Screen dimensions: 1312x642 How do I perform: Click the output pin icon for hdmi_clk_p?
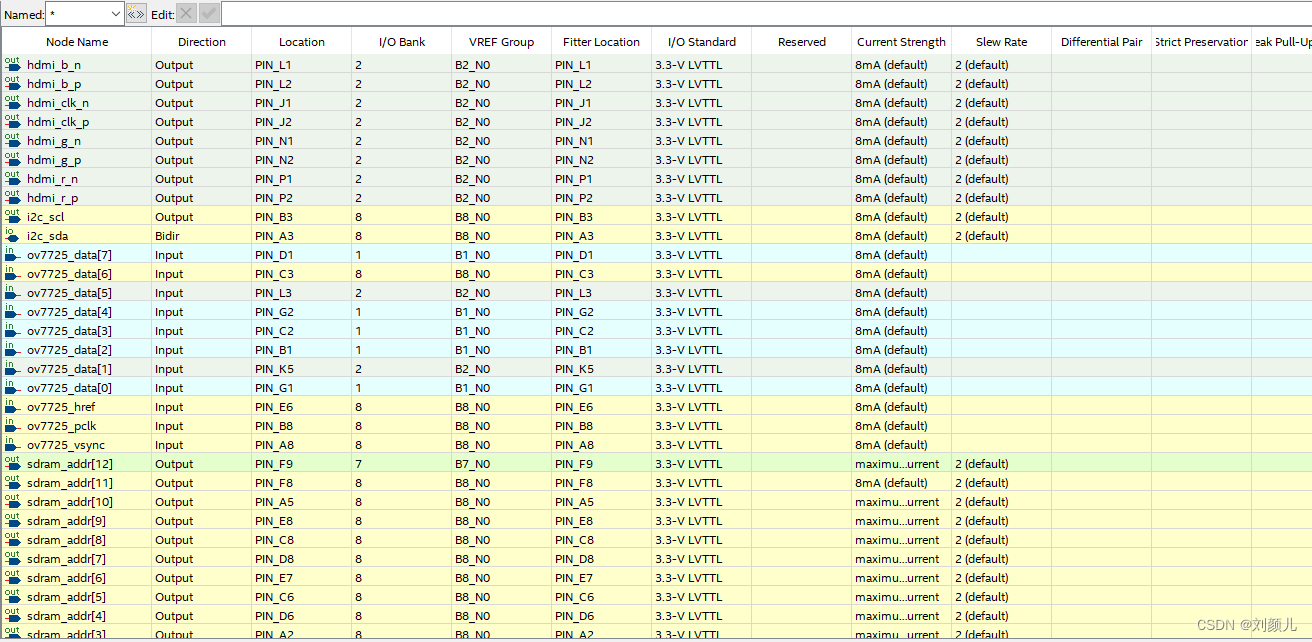pyautogui.click(x=12, y=122)
